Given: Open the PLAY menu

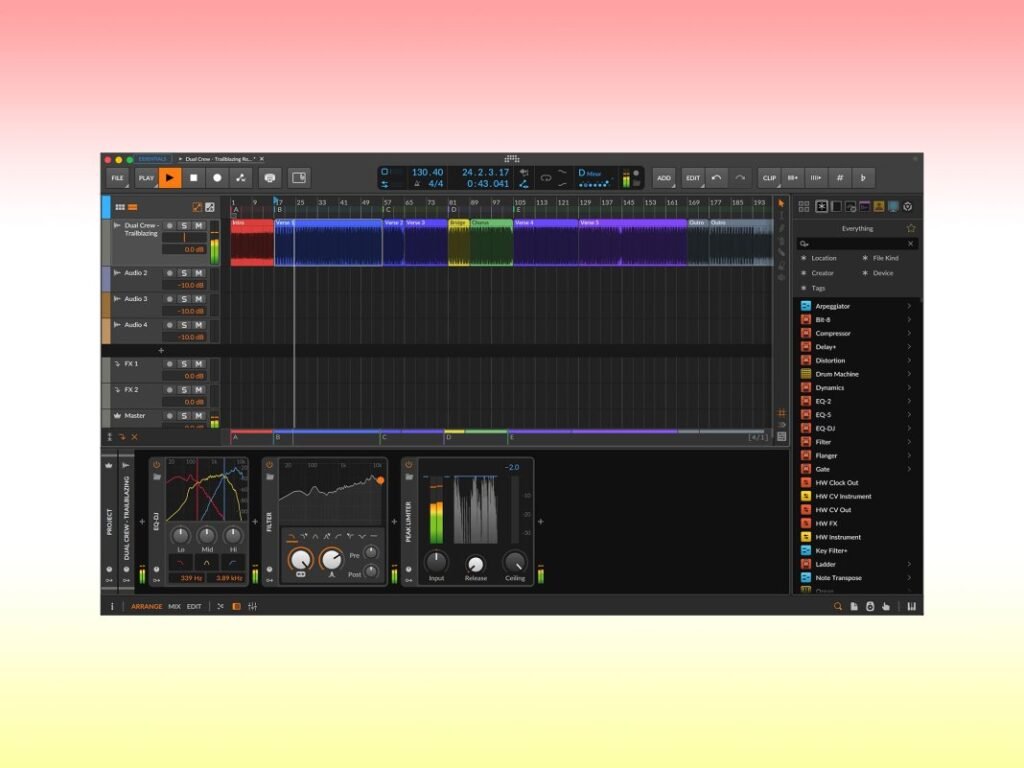Looking at the screenshot, I should click(x=146, y=178).
